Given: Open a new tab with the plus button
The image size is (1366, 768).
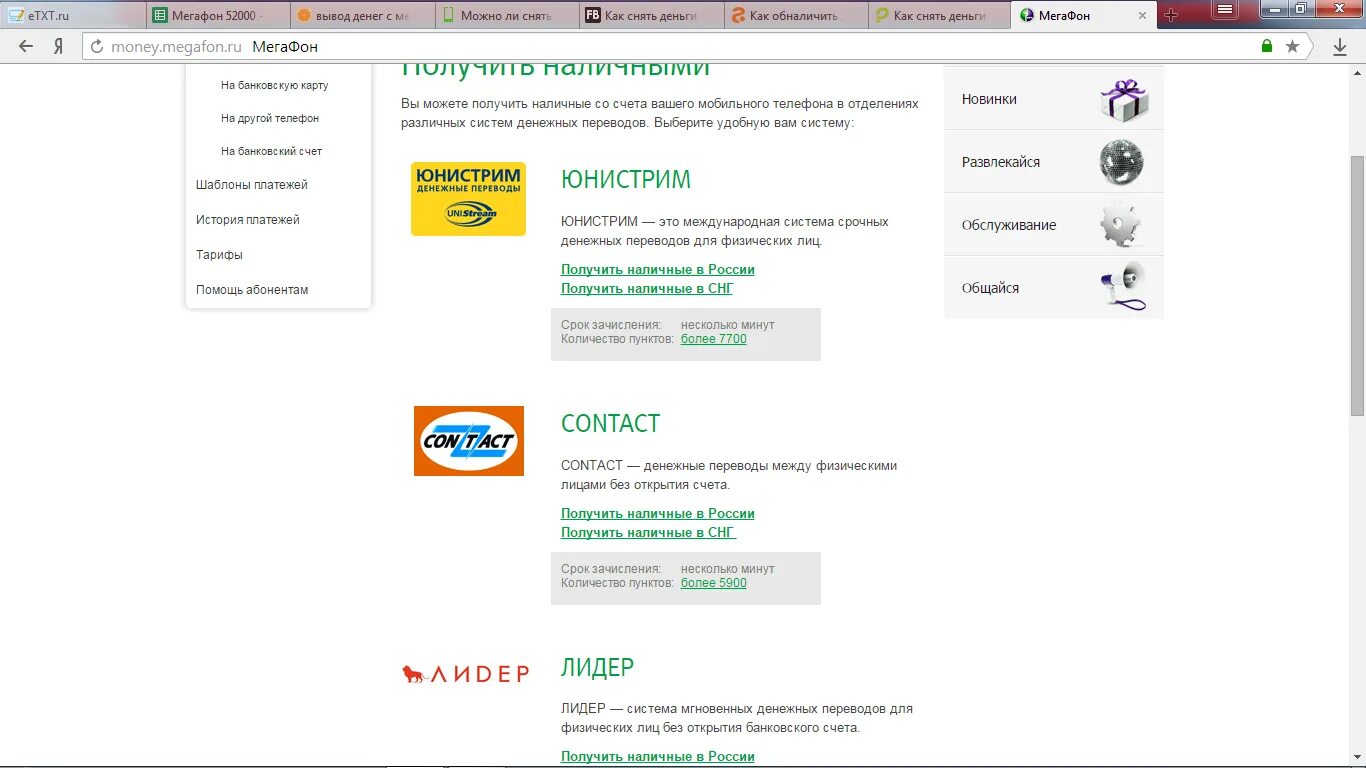Looking at the screenshot, I should coord(1171,15).
